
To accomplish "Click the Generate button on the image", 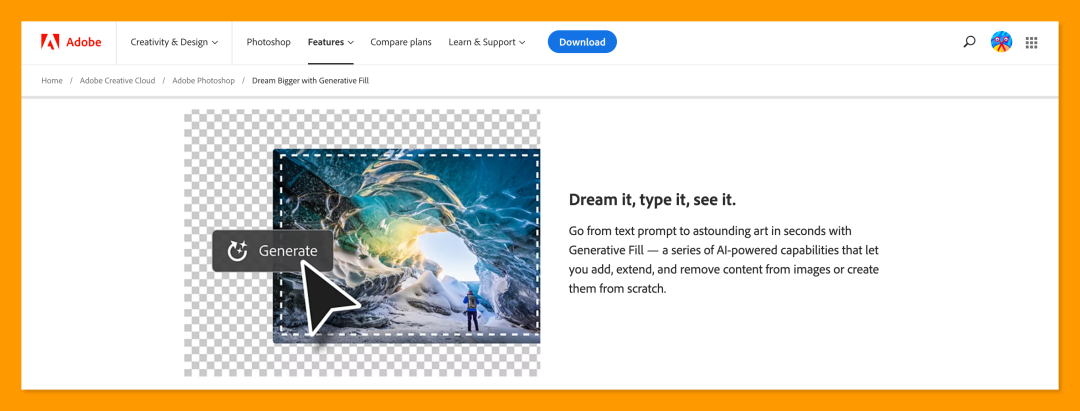I will click(x=273, y=251).
